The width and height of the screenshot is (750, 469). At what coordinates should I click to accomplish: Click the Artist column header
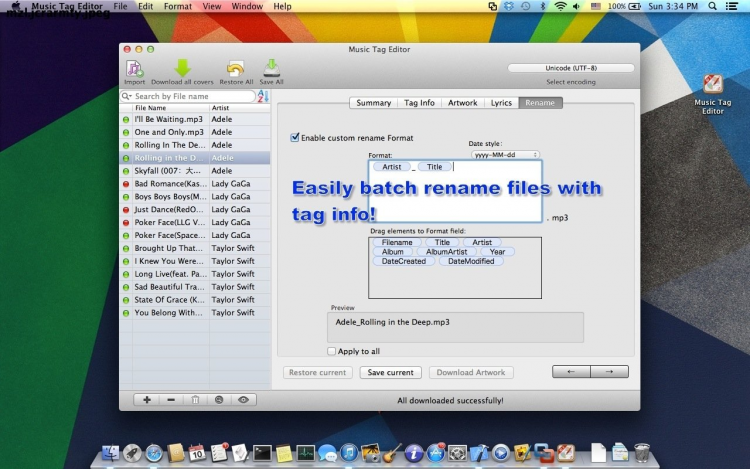(x=239, y=108)
